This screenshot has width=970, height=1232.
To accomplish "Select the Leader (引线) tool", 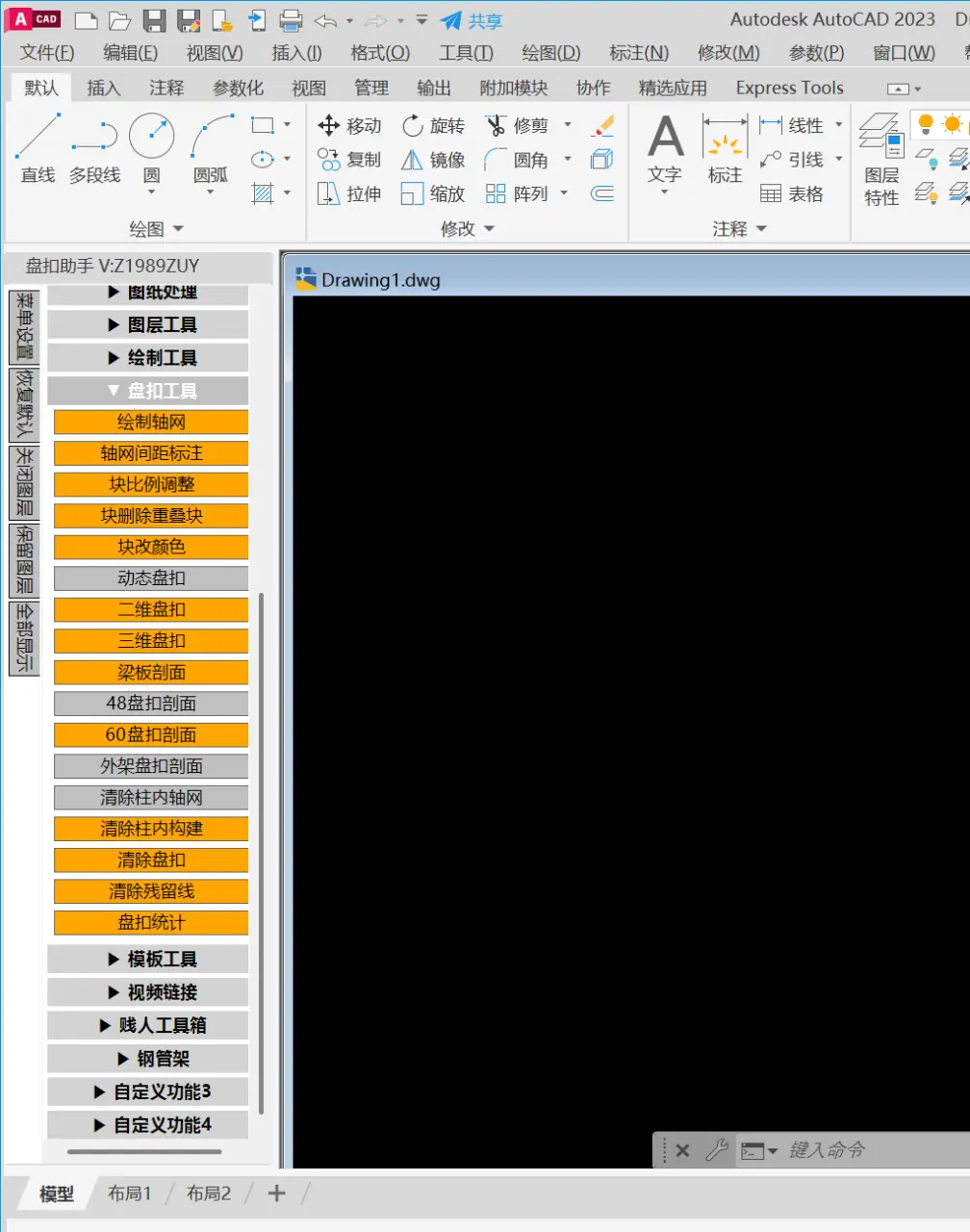I will tap(792, 160).
